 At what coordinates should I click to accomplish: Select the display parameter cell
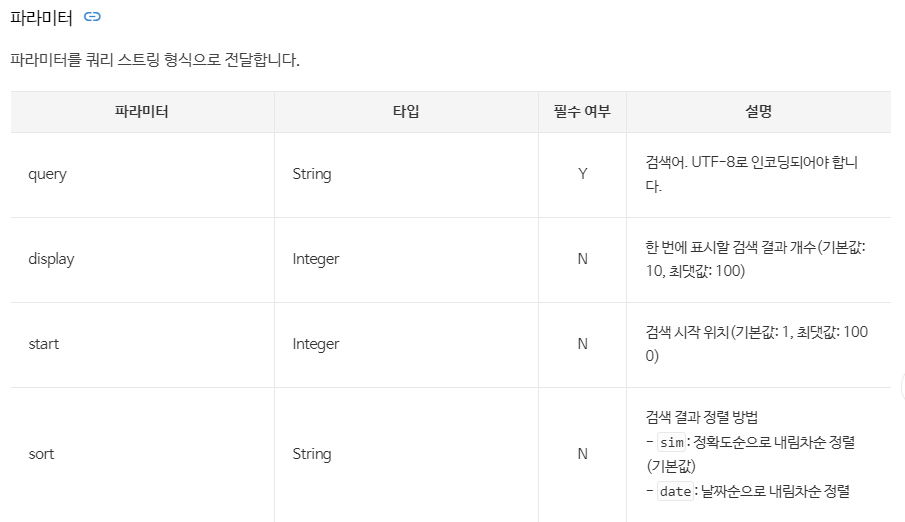click(x=142, y=259)
